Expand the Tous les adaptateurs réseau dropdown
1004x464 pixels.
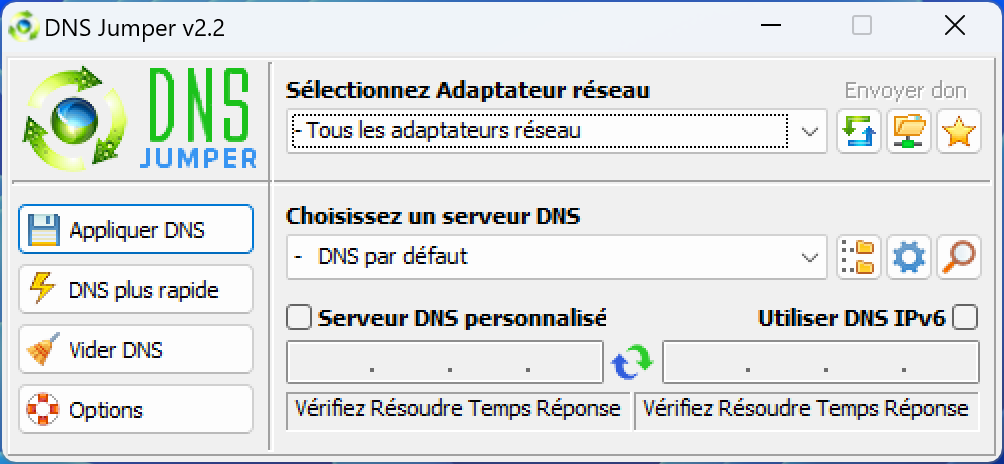556,131
